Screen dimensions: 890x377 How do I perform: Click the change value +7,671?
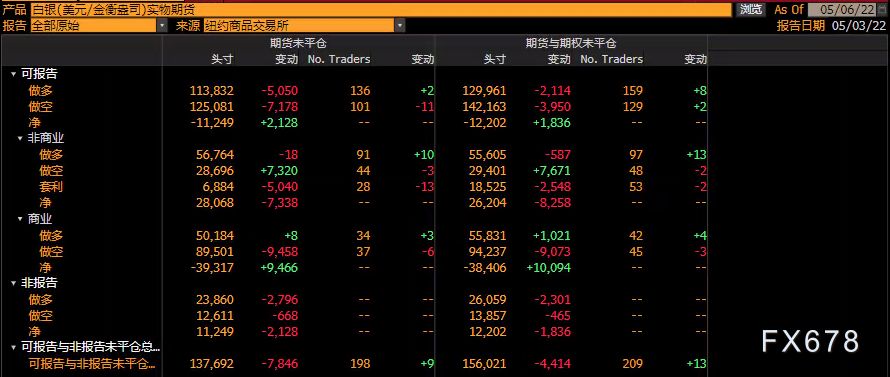552,170
